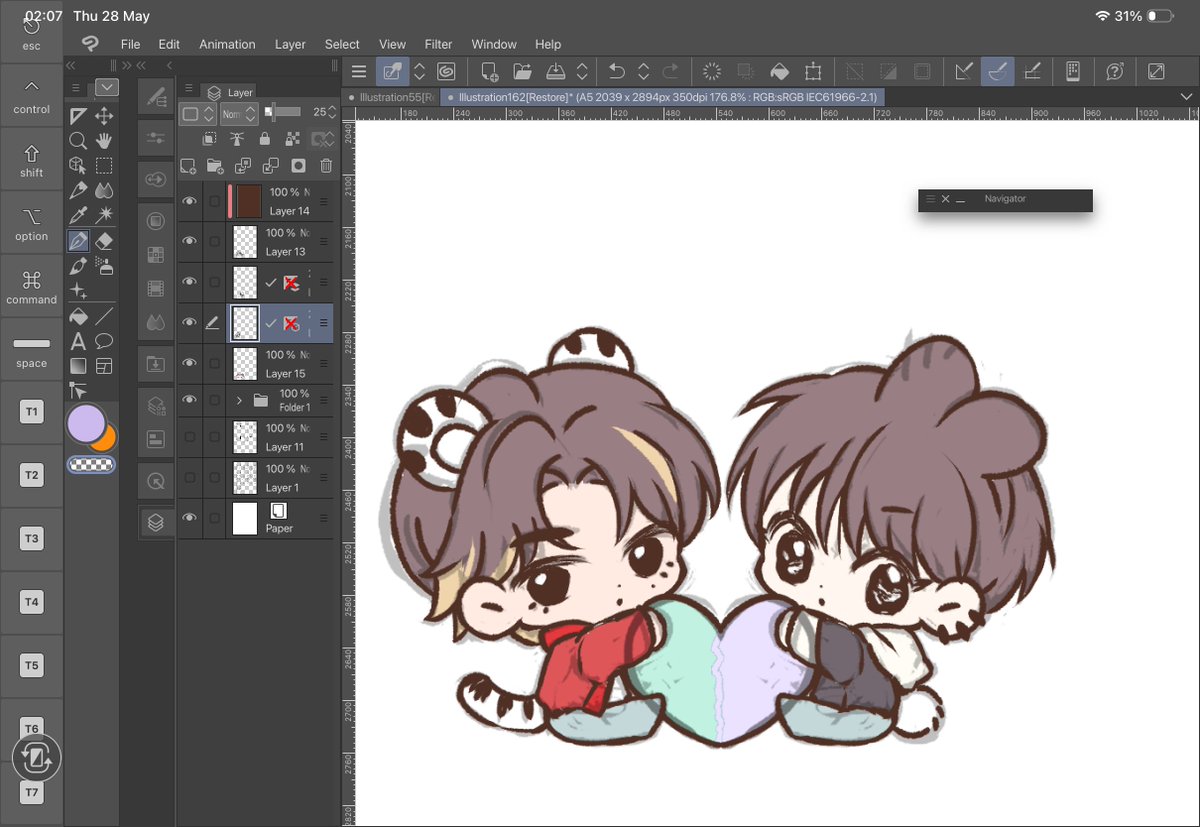Select the Figure line tool

click(104, 316)
